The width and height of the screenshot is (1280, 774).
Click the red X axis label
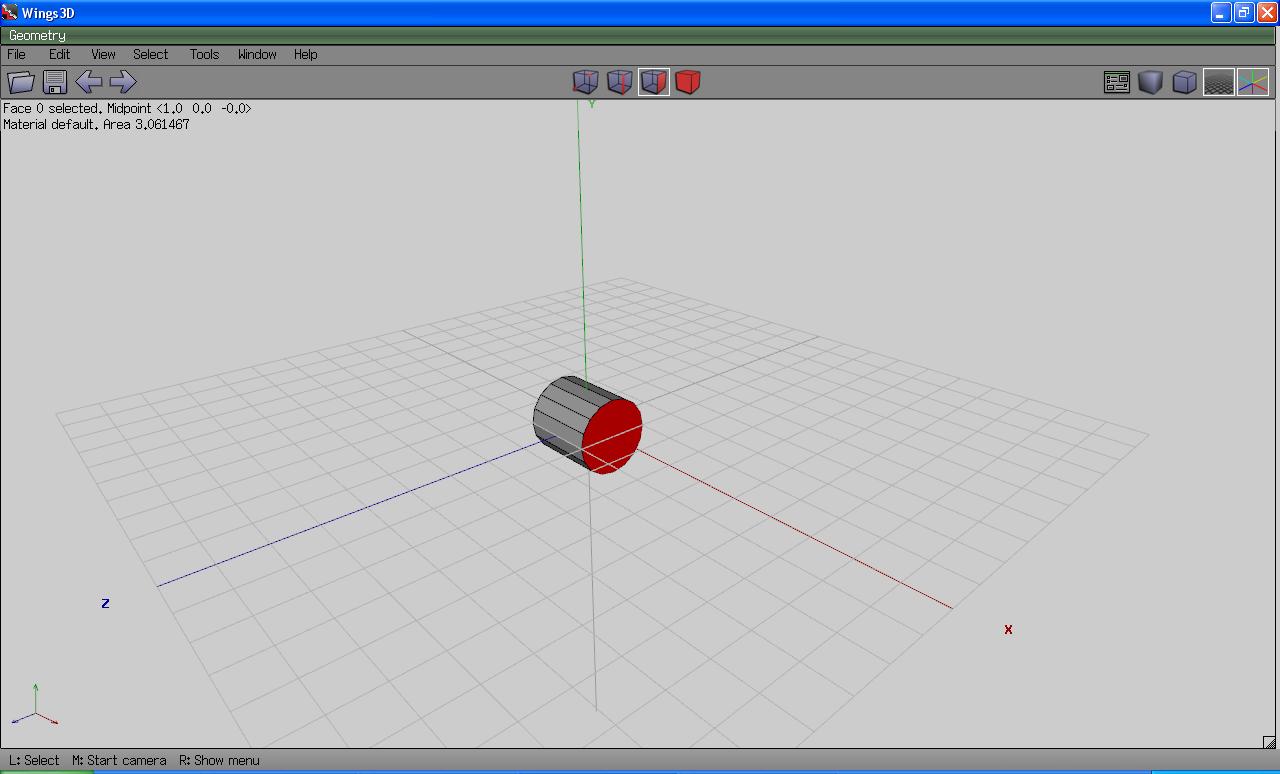tap(1008, 630)
